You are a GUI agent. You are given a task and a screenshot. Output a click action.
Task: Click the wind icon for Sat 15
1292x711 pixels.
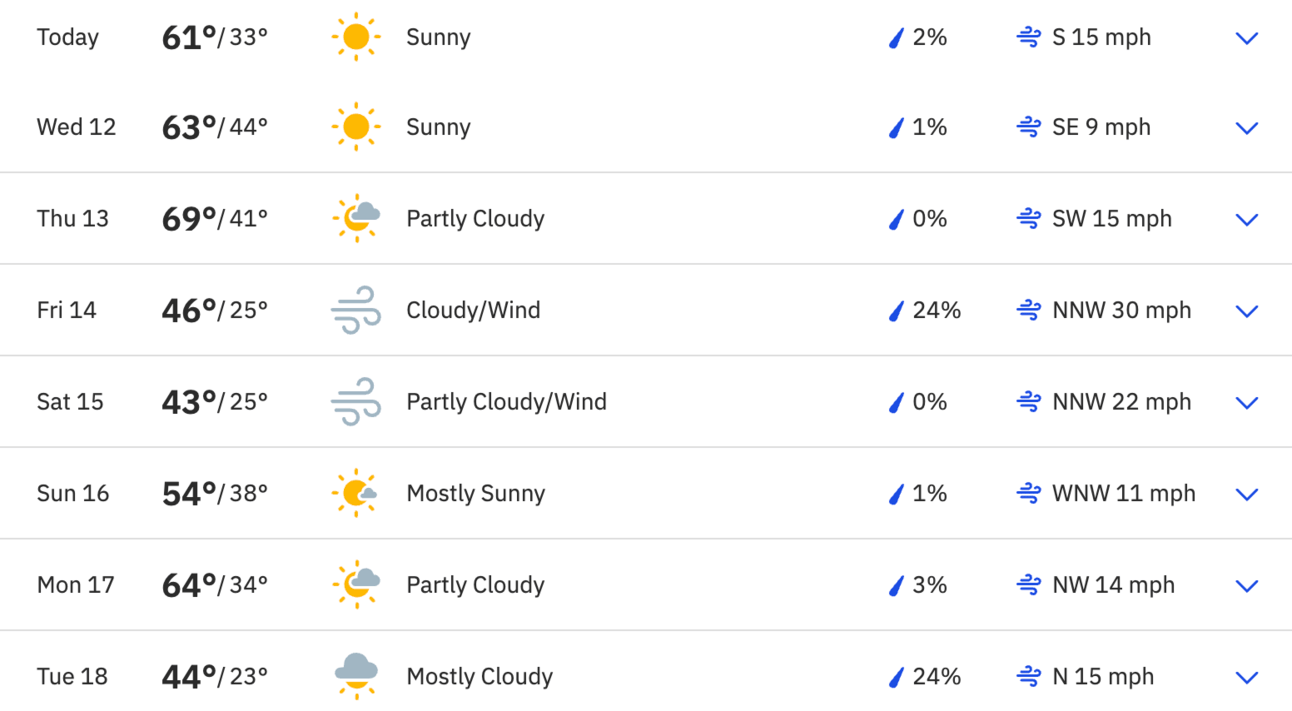[356, 402]
